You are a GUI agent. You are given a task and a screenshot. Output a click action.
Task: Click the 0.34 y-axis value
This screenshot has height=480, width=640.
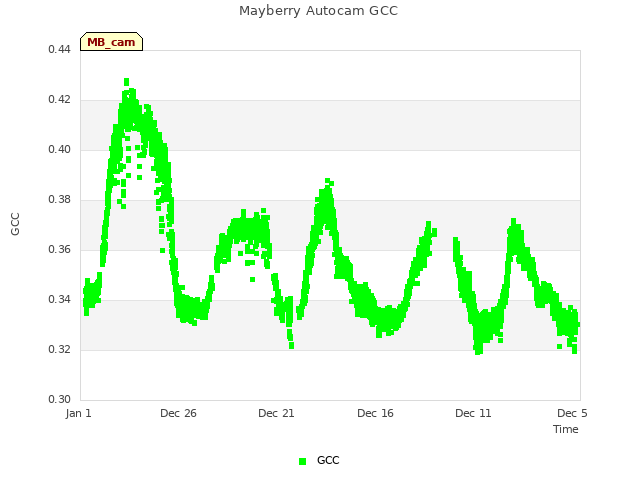tap(59, 300)
